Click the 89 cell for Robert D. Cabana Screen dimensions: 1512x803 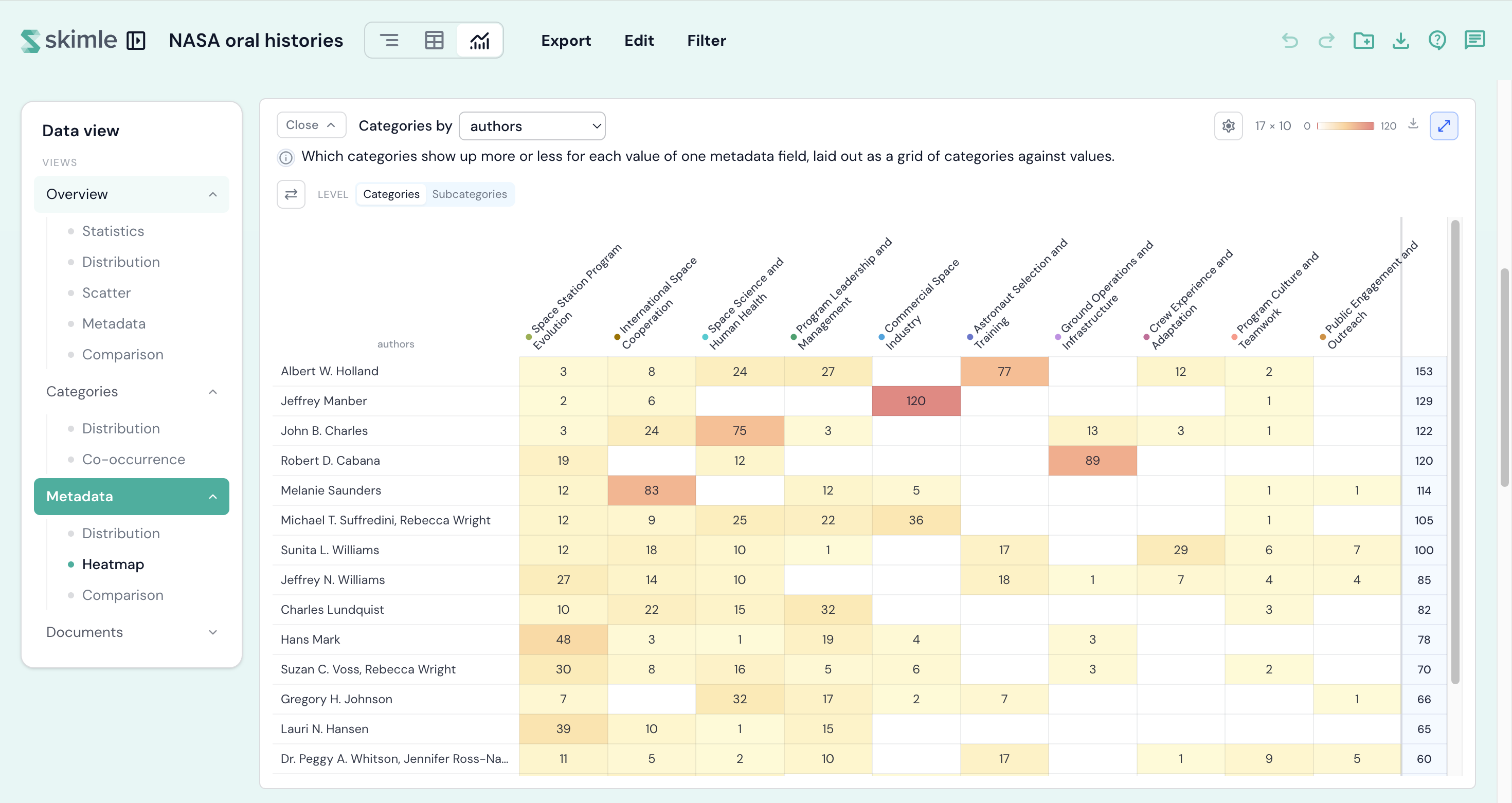1092,461
